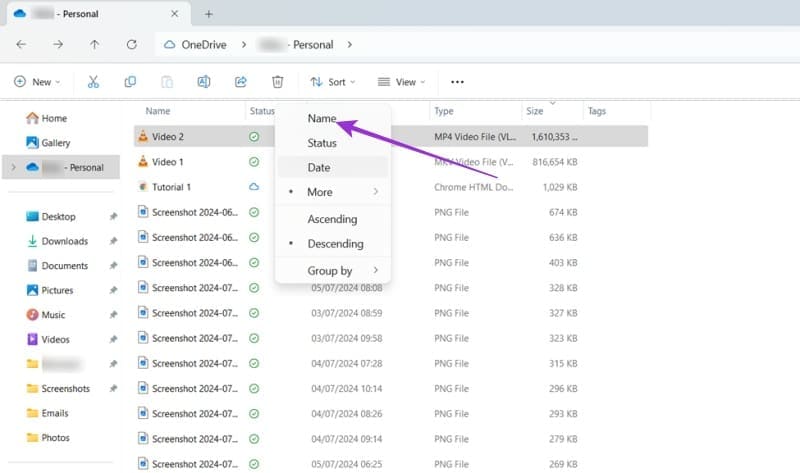Sort by Name in the menu
The width and height of the screenshot is (800, 473).
(x=322, y=118)
